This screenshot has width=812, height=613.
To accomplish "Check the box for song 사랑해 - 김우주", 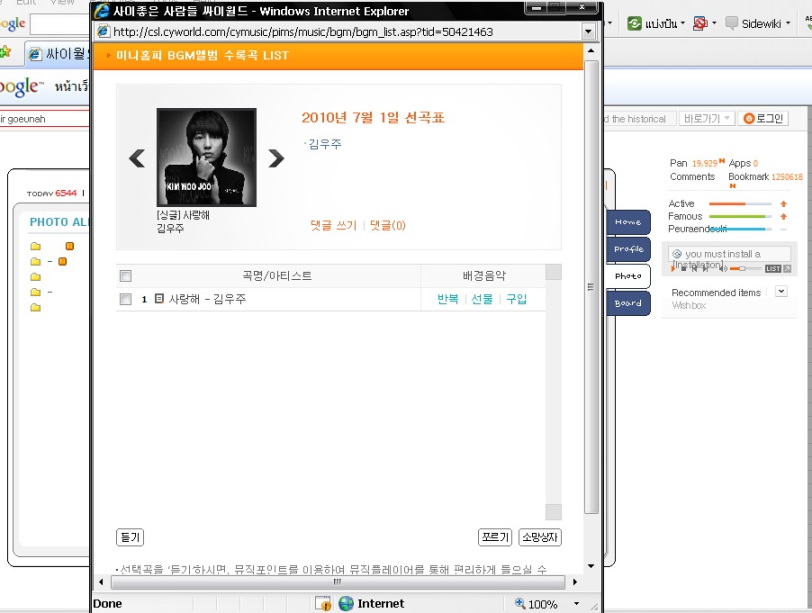I will [125, 299].
